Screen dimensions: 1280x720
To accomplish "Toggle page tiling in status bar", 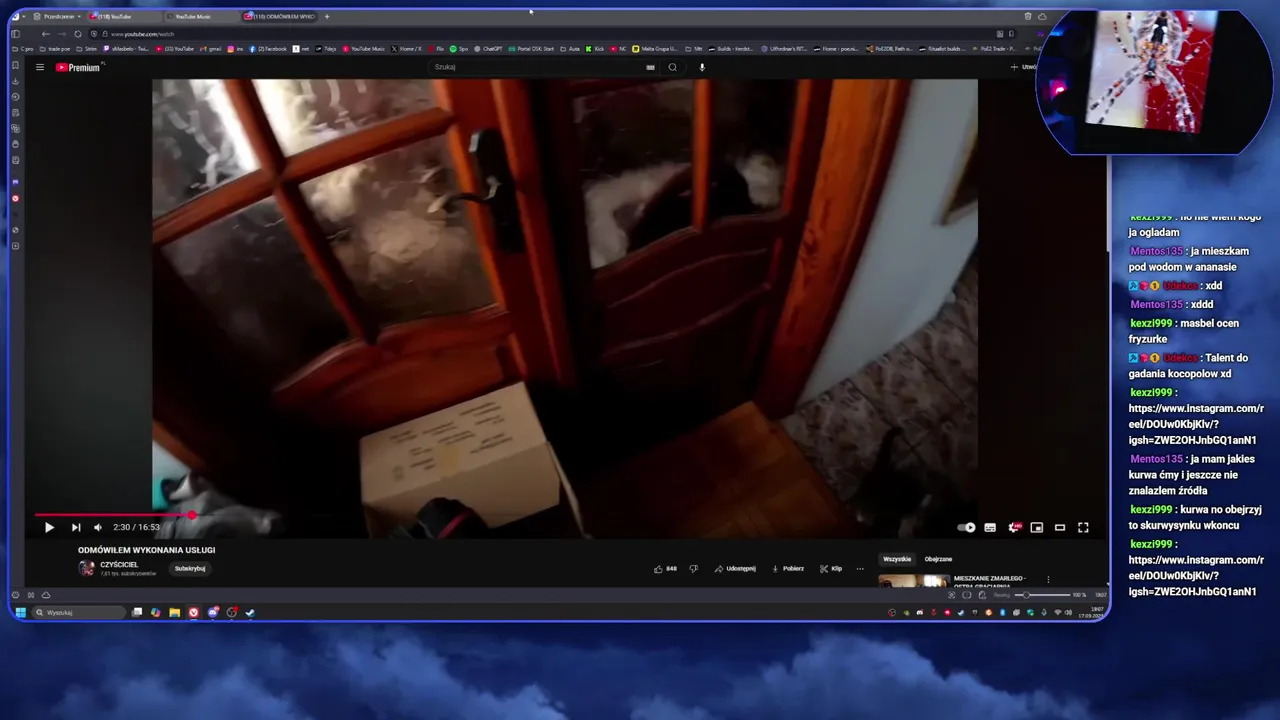I will click(x=966, y=595).
